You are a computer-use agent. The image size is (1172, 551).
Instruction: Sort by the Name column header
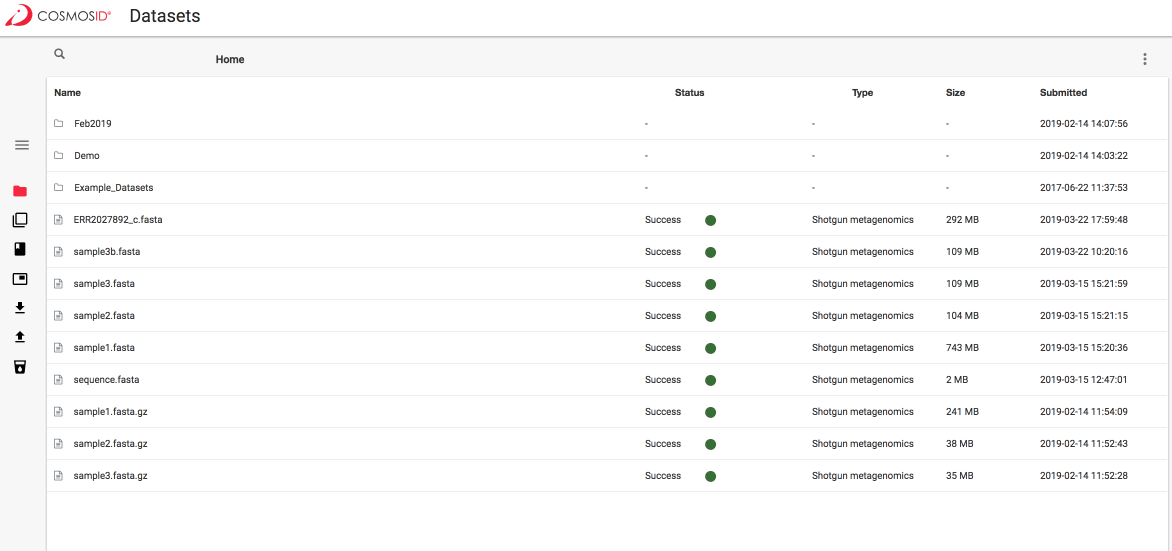point(67,93)
